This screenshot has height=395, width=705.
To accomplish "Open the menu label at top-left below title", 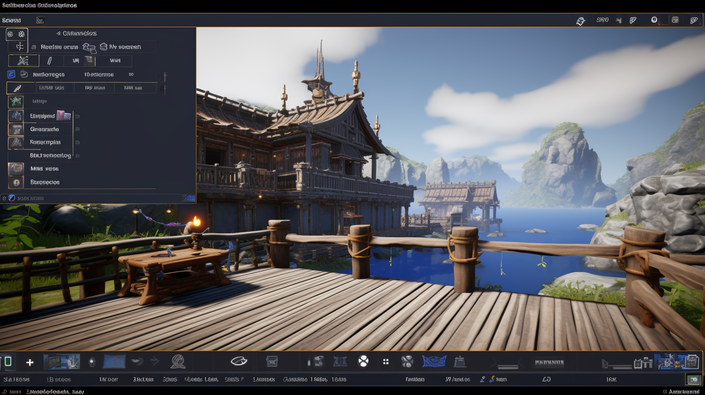I will (x=11, y=20).
